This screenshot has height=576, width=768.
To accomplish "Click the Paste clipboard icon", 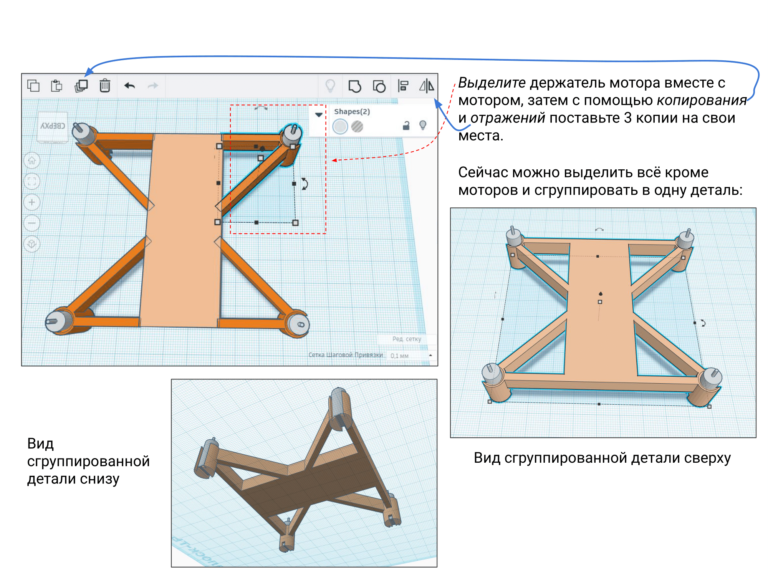I will coord(57,86).
